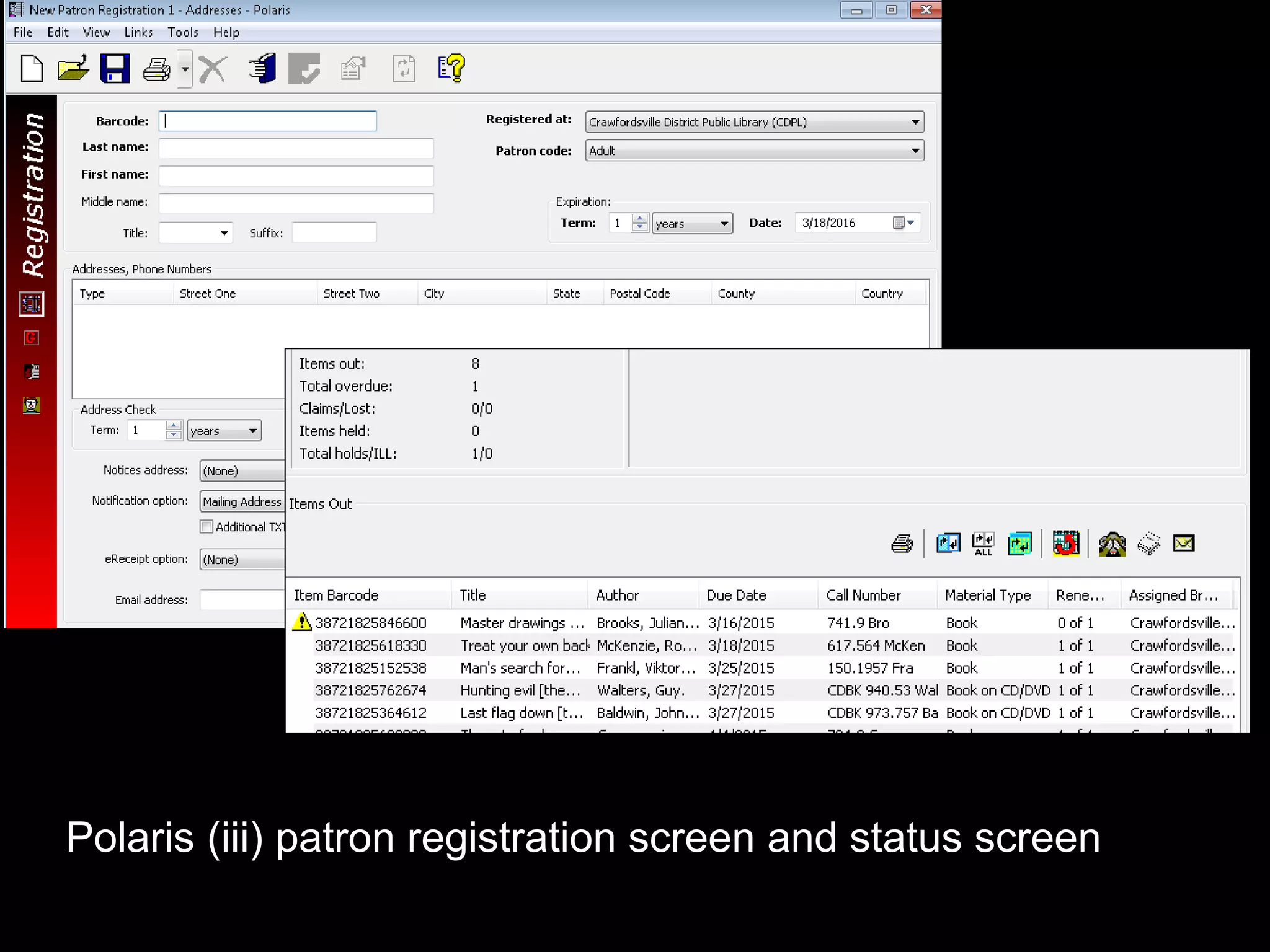Click into the Last name field
The width and height of the screenshot is (1270, 952).
[x=296, y=148]
